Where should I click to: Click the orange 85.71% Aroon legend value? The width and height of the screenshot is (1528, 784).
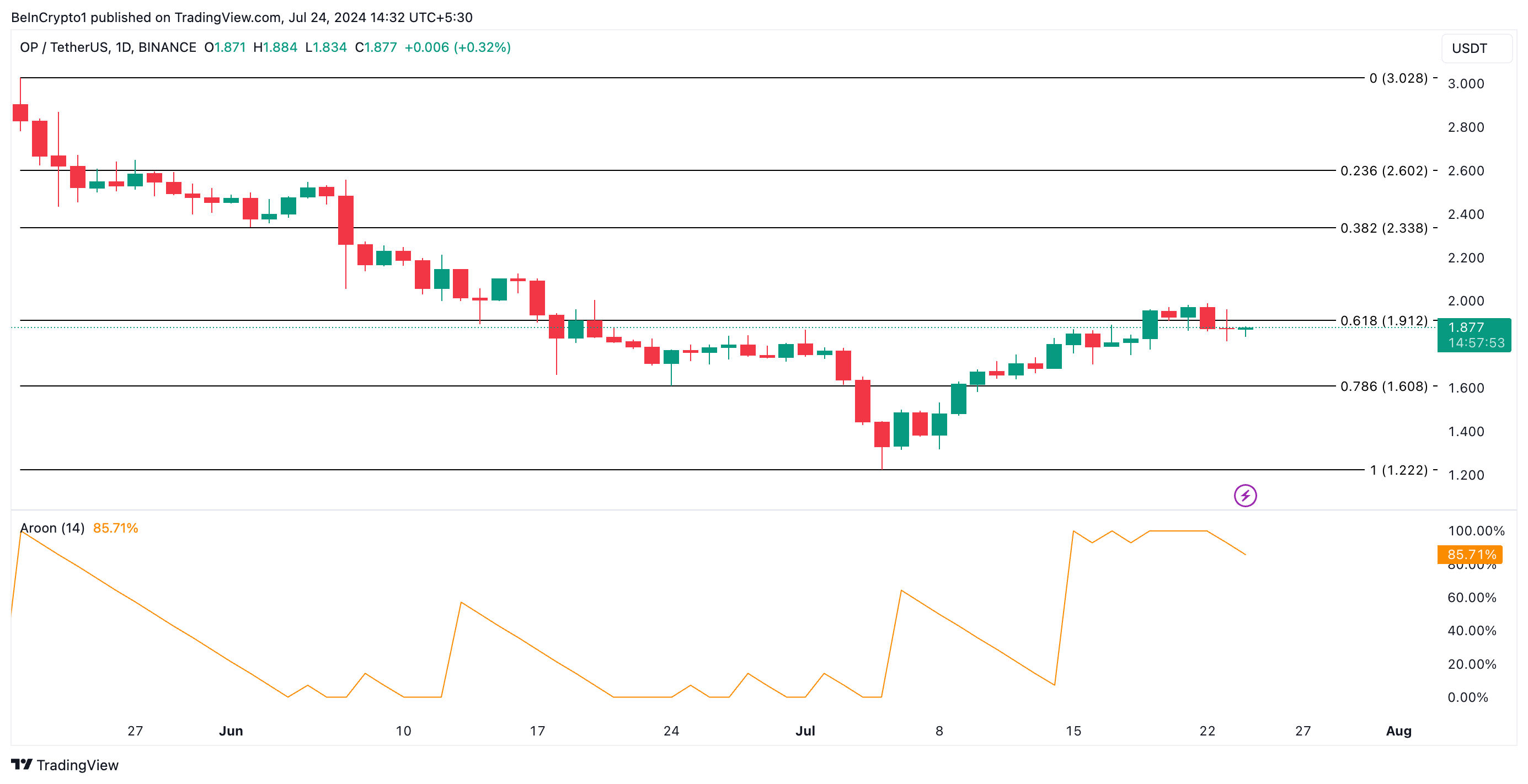116,528
